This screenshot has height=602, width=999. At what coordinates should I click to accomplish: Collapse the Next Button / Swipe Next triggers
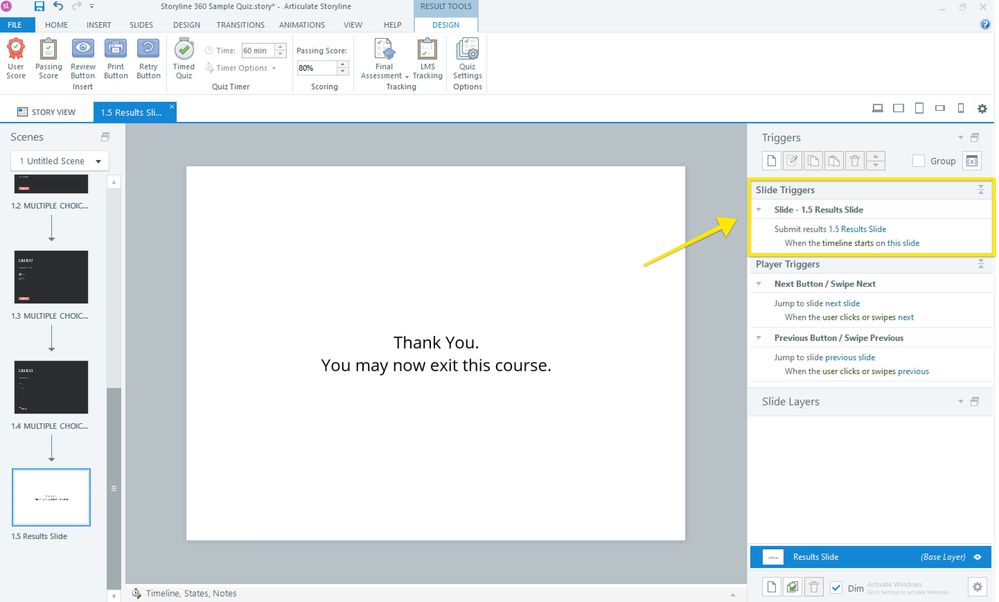[x=759, y=284]
